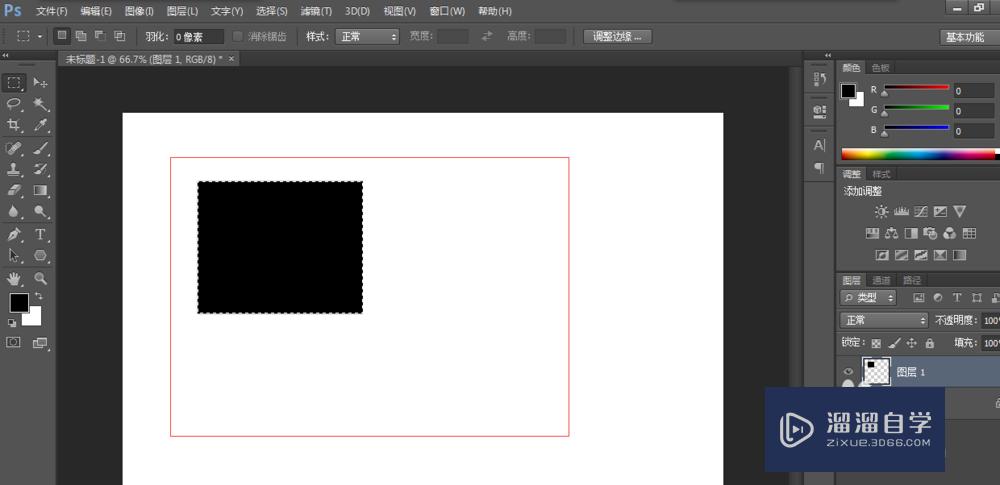The height and width of the screenshot is (485, 1000).
Task: Choose New Selection mode in options bar
Action: click(62, 36)
